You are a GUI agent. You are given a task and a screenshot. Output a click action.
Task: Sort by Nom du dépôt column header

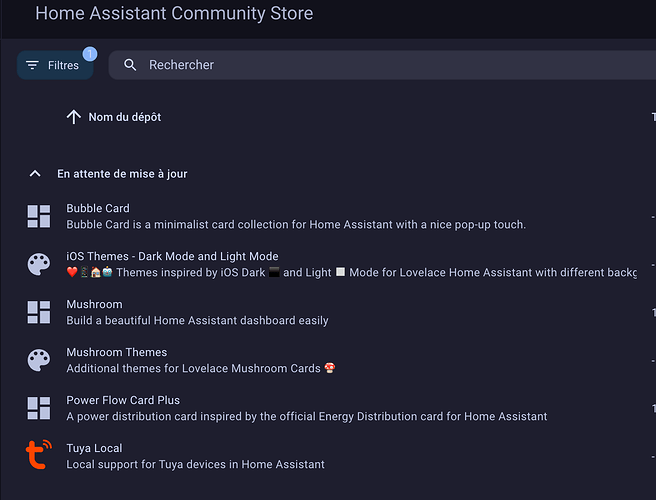(125, 117)
